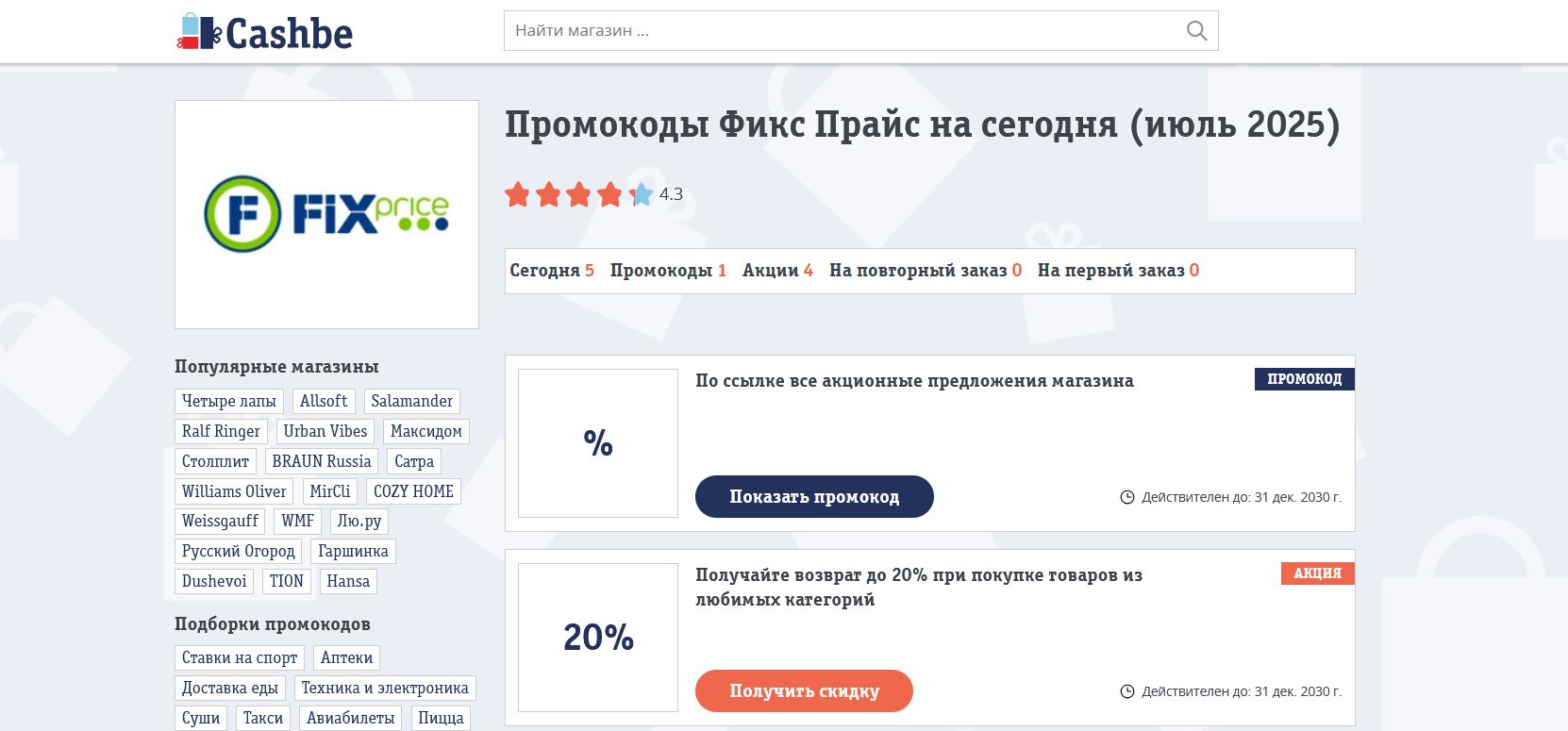The height and width of the screenshot is (731, 1568).
Task: Open the 'COZY HOME' store link
Action: click(413, 491)
